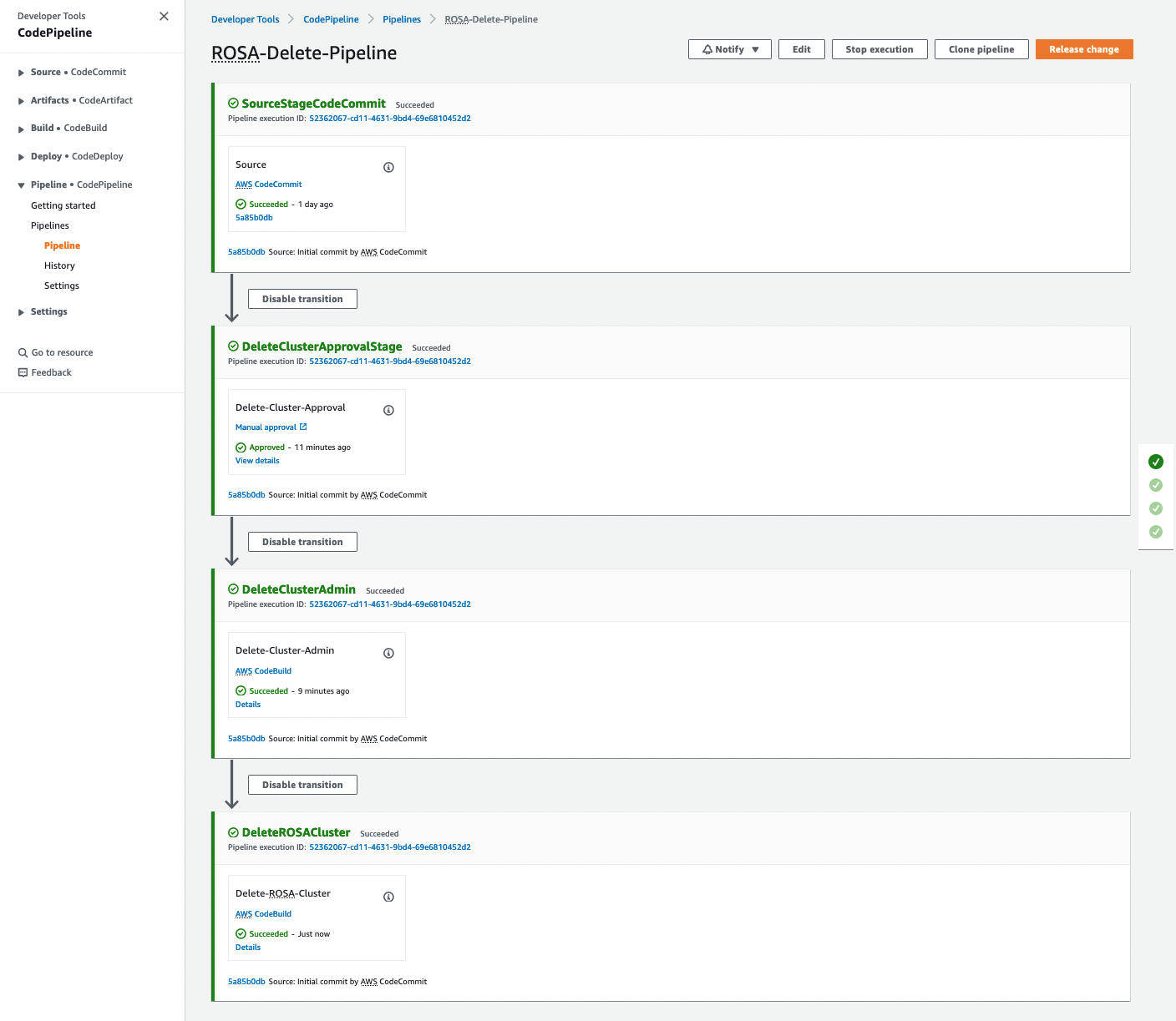Expand the Settings section in sidebar
Image resolution: width=1176 pixels, height=1021 pixels.
pyautogui.click(x=21, y=312)
